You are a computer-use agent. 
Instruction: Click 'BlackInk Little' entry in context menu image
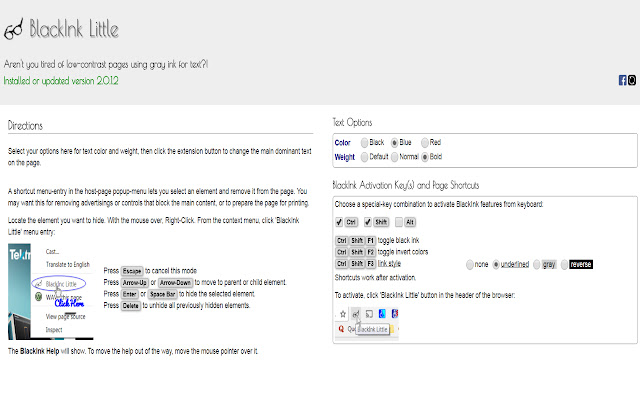[61, 284]
